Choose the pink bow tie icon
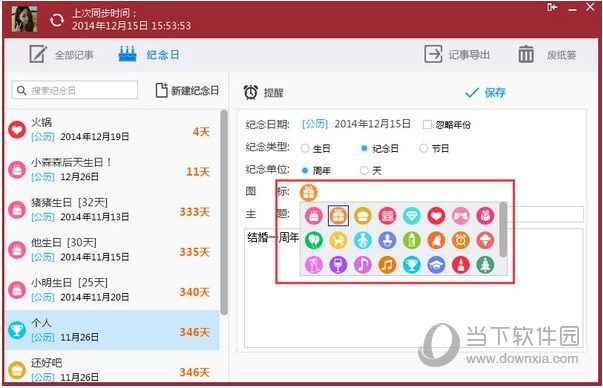This screenshot has height=388, width=603. 461,216
